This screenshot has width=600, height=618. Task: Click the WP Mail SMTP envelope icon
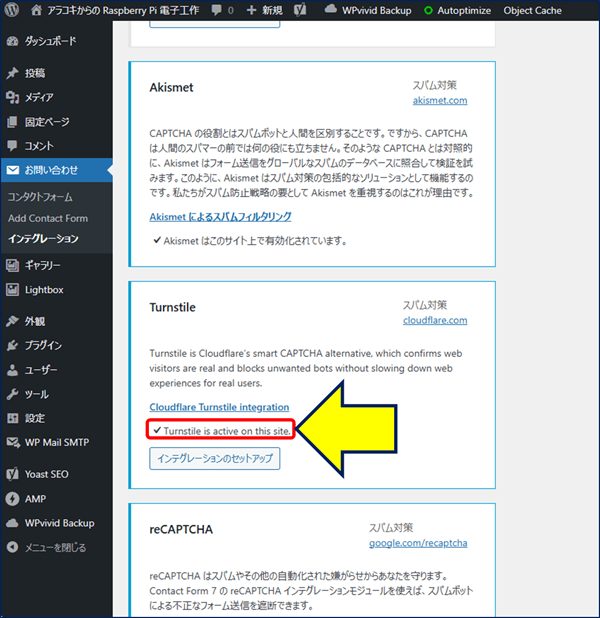tap(13, 443)
